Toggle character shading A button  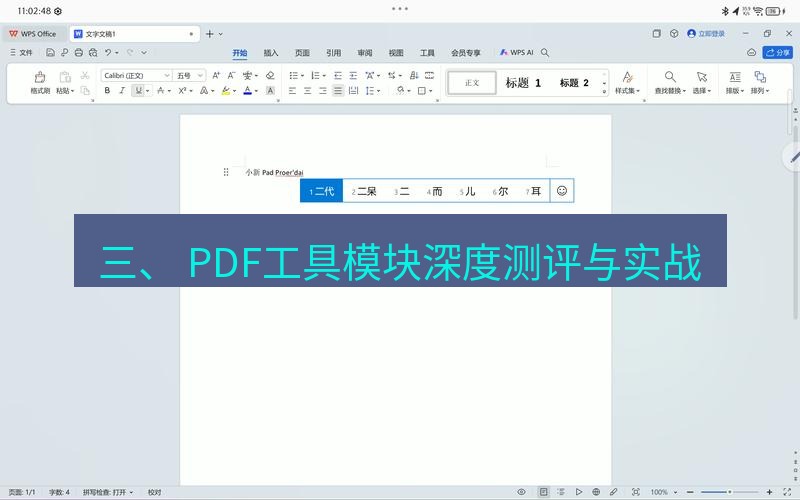pyautogui.click(x=270, y=90)
